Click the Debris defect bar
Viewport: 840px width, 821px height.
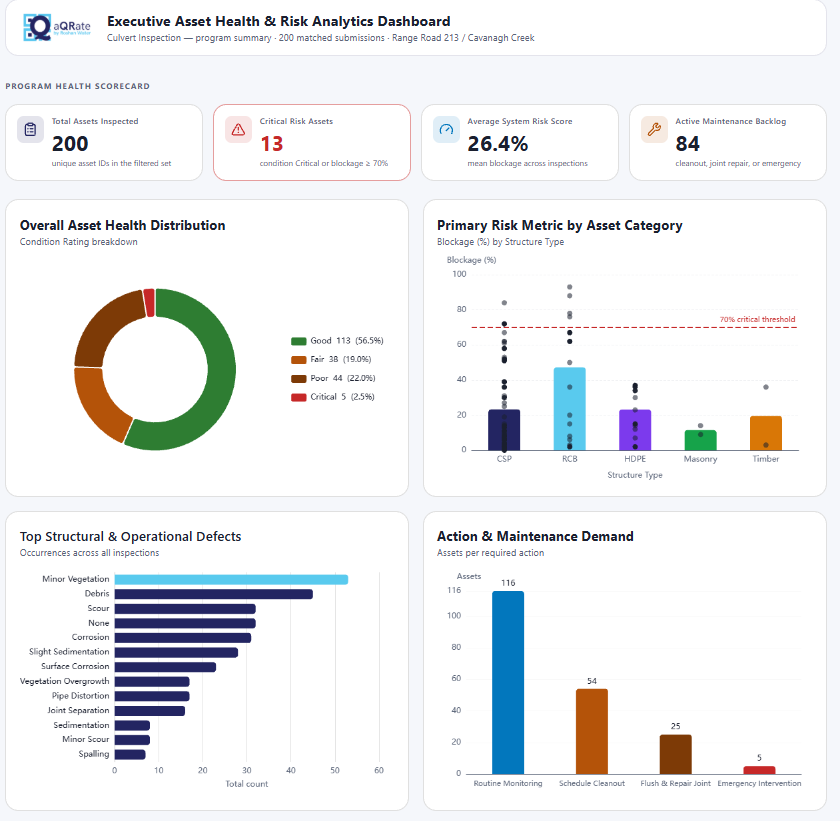213,594
